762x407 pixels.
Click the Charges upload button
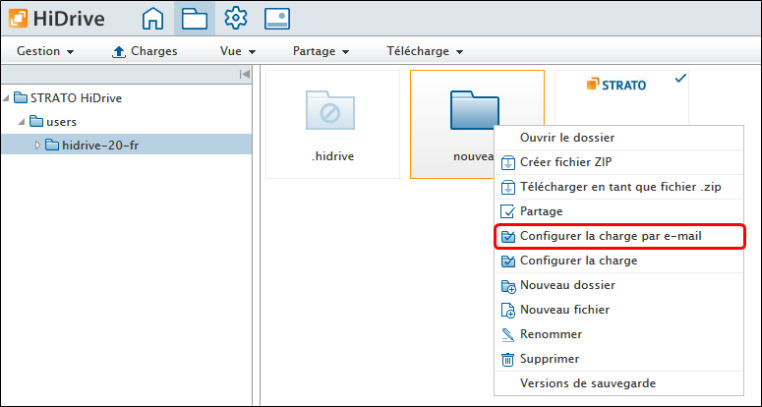point(144,51)
